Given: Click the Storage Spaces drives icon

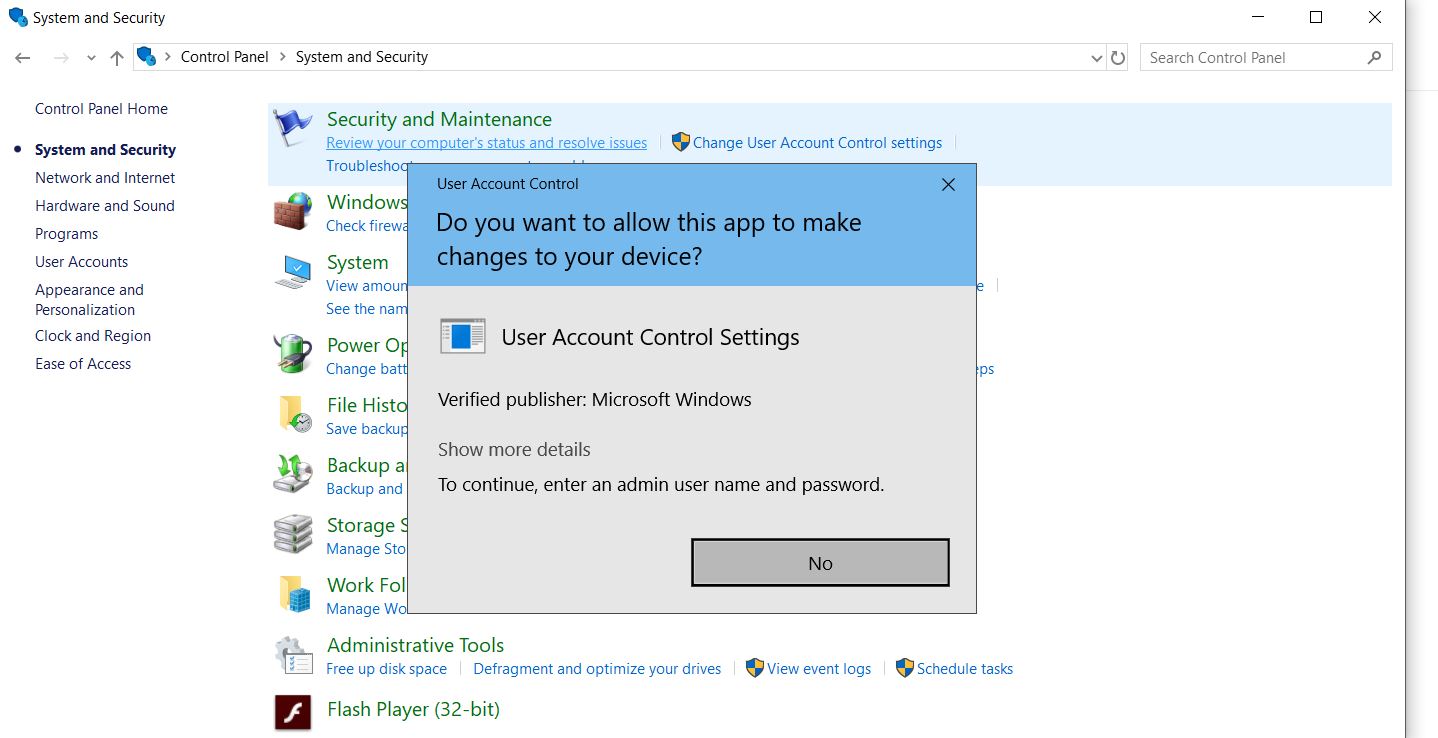Looking at the screenshot, I should click(293, 534).
